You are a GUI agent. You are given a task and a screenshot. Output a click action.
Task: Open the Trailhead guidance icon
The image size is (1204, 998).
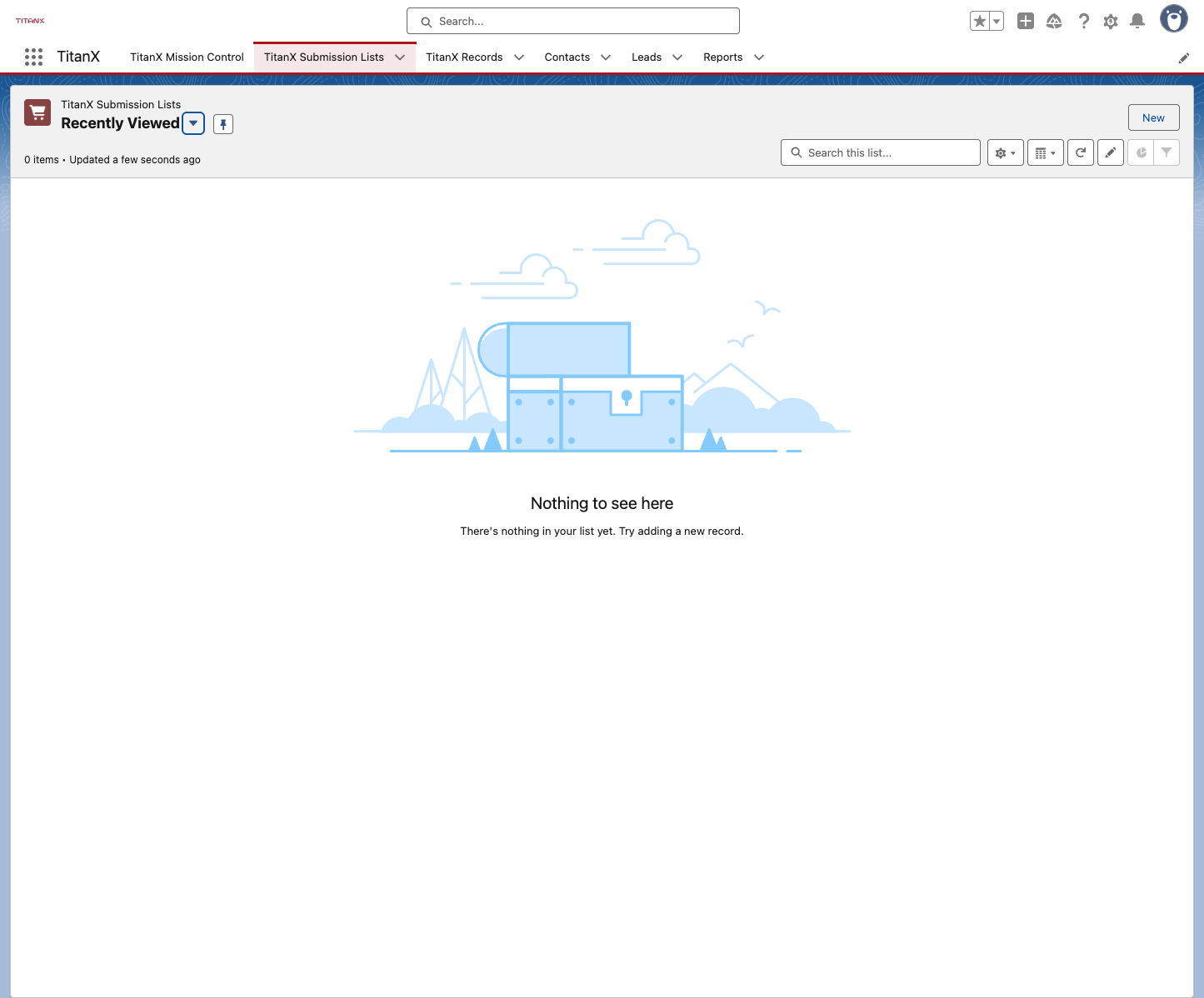tap(1054, 22)
